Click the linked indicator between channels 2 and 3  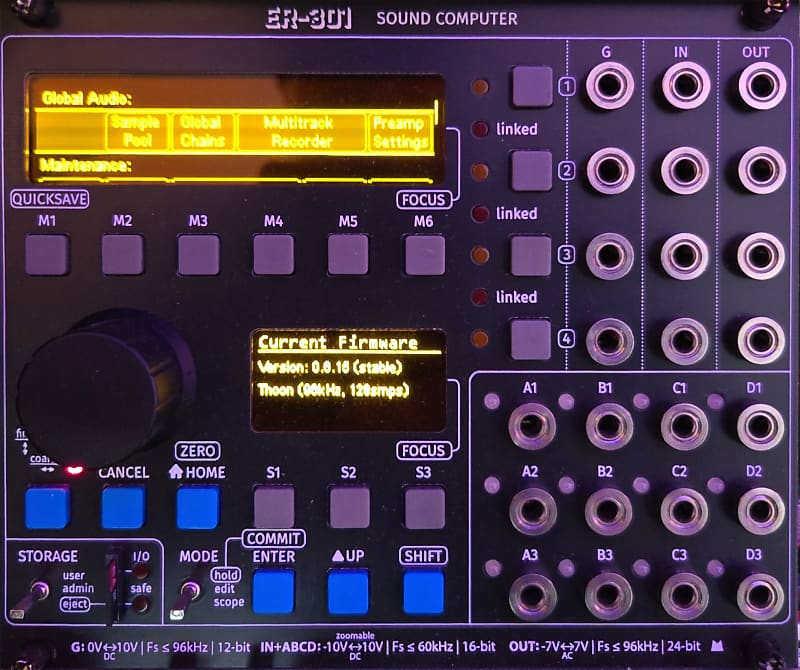480,213
